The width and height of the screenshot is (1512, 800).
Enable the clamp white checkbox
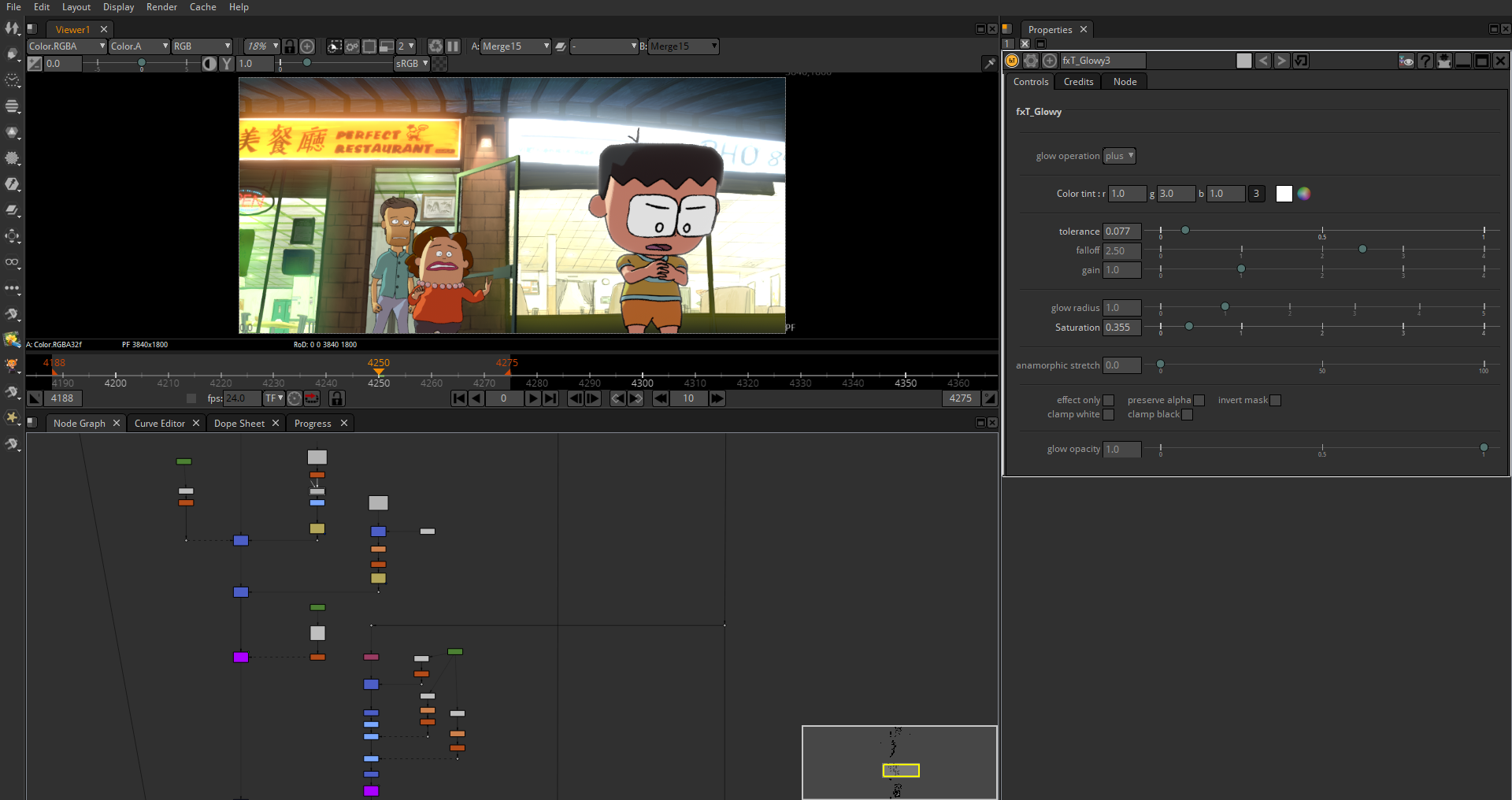[x=1108, y=414]
